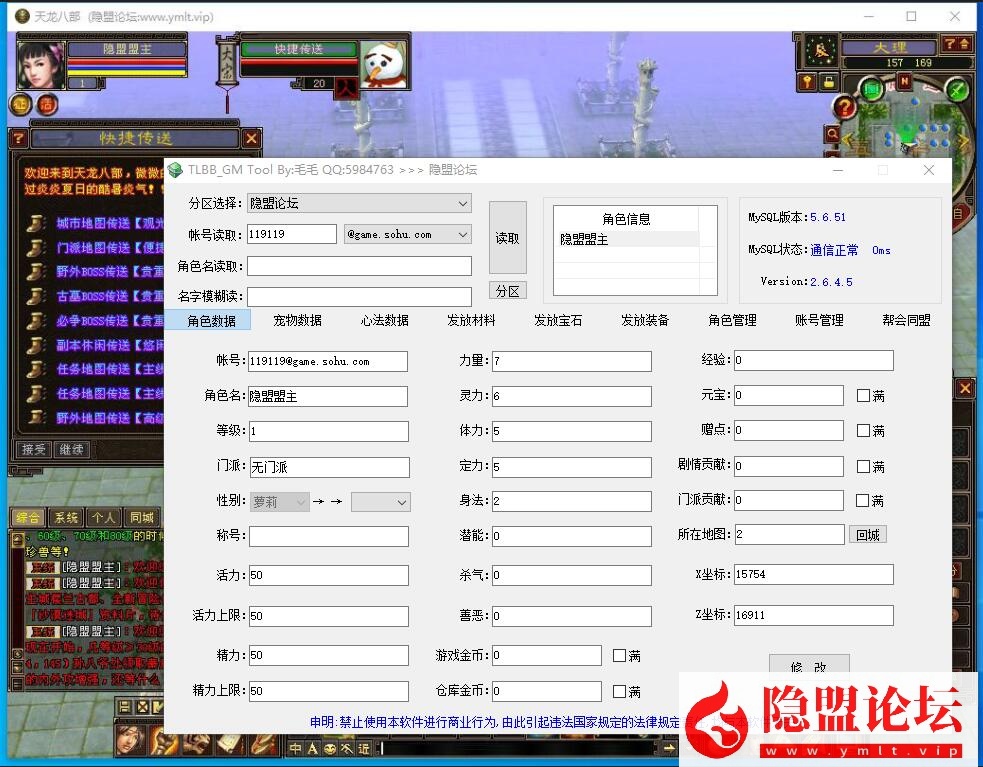Toggle 门派贡献 满 checkbox

pyautogui.click(x=863, y=500)
